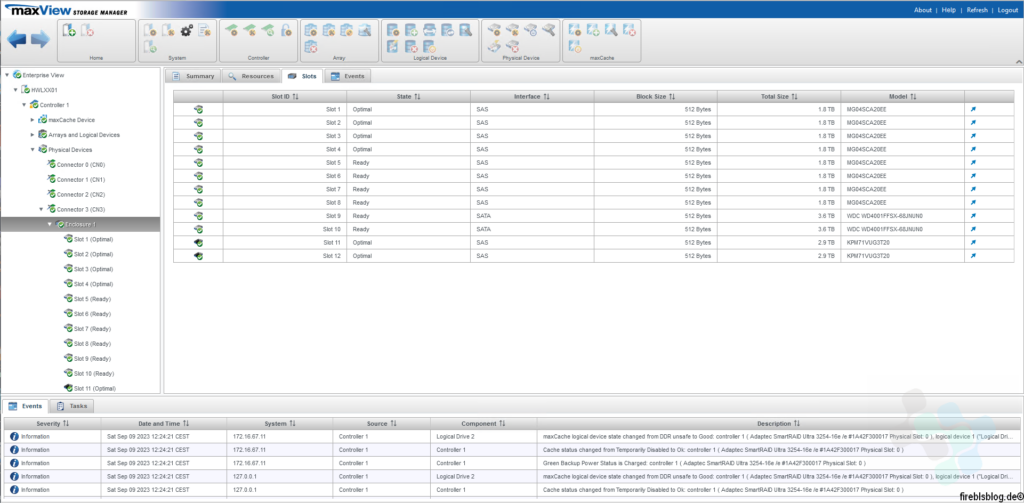Collapse the HWLXX01 tree node
The image size is (1024, 503).
tap(16, 90)
